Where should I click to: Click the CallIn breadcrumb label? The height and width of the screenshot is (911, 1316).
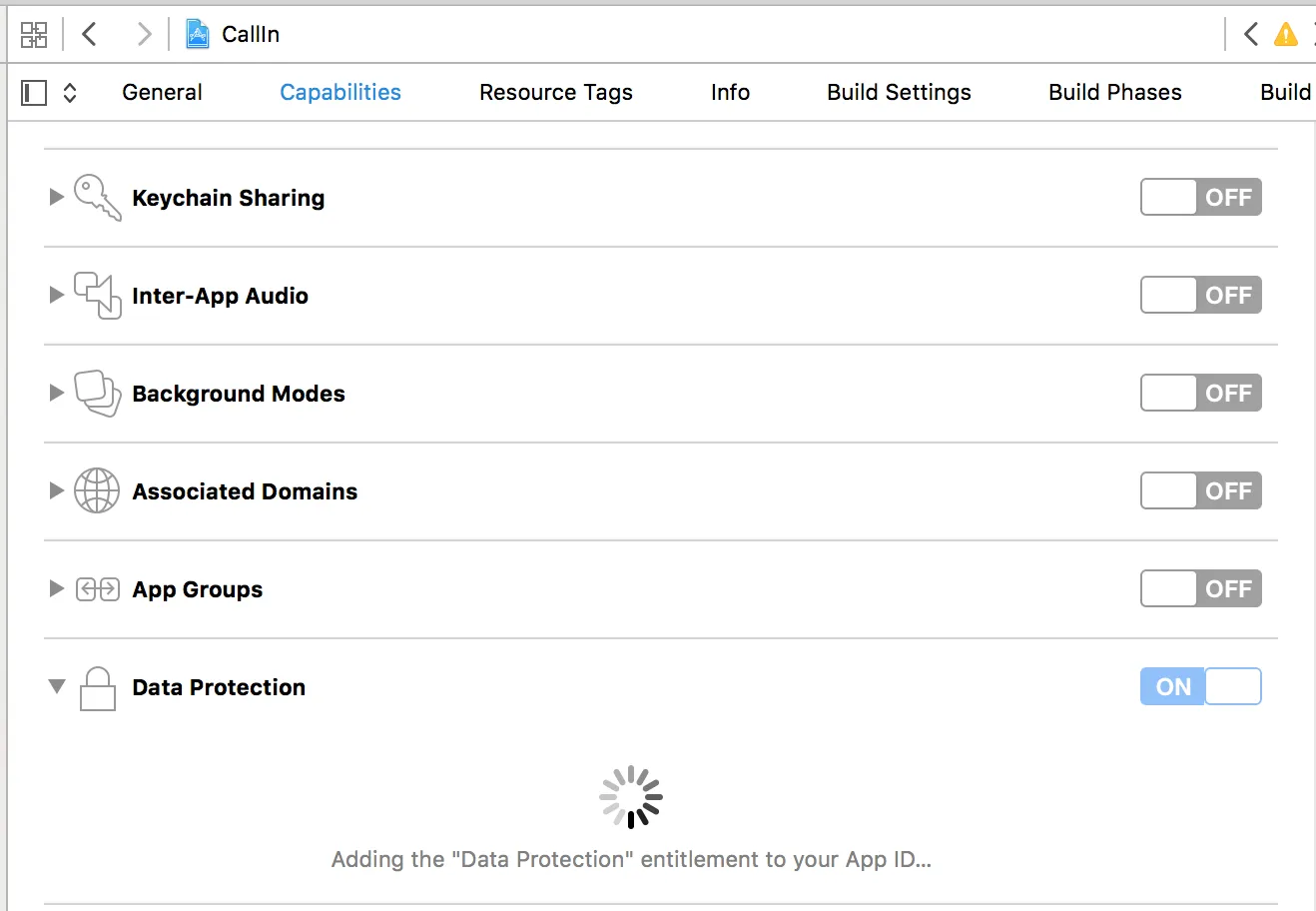[251, 35]
